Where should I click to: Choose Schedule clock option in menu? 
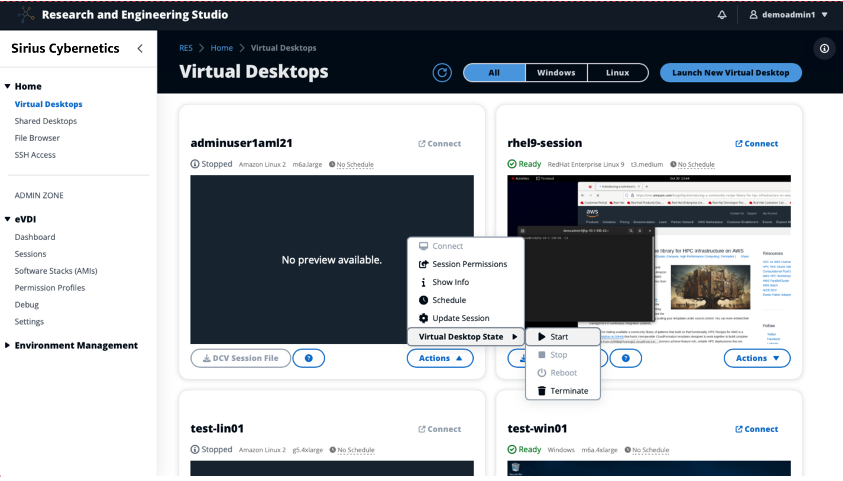[x=448, y=300]
